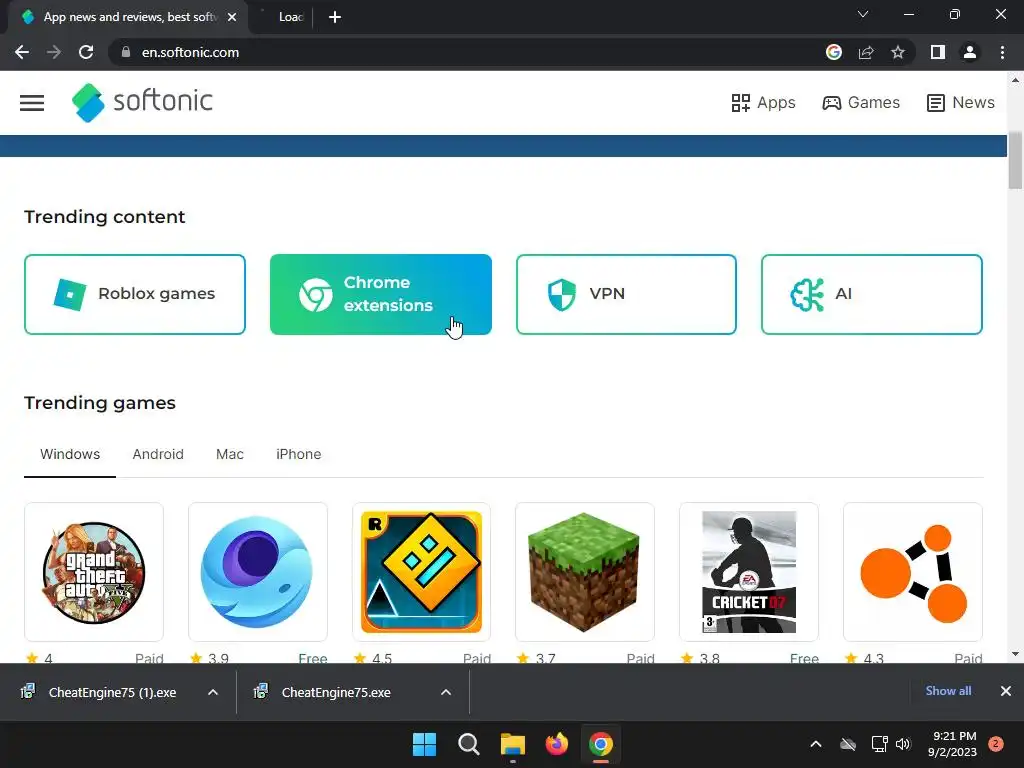This screenshot has height=768, width=1024.
Task: Switch to the Android games tab
Action: [158, 455]
